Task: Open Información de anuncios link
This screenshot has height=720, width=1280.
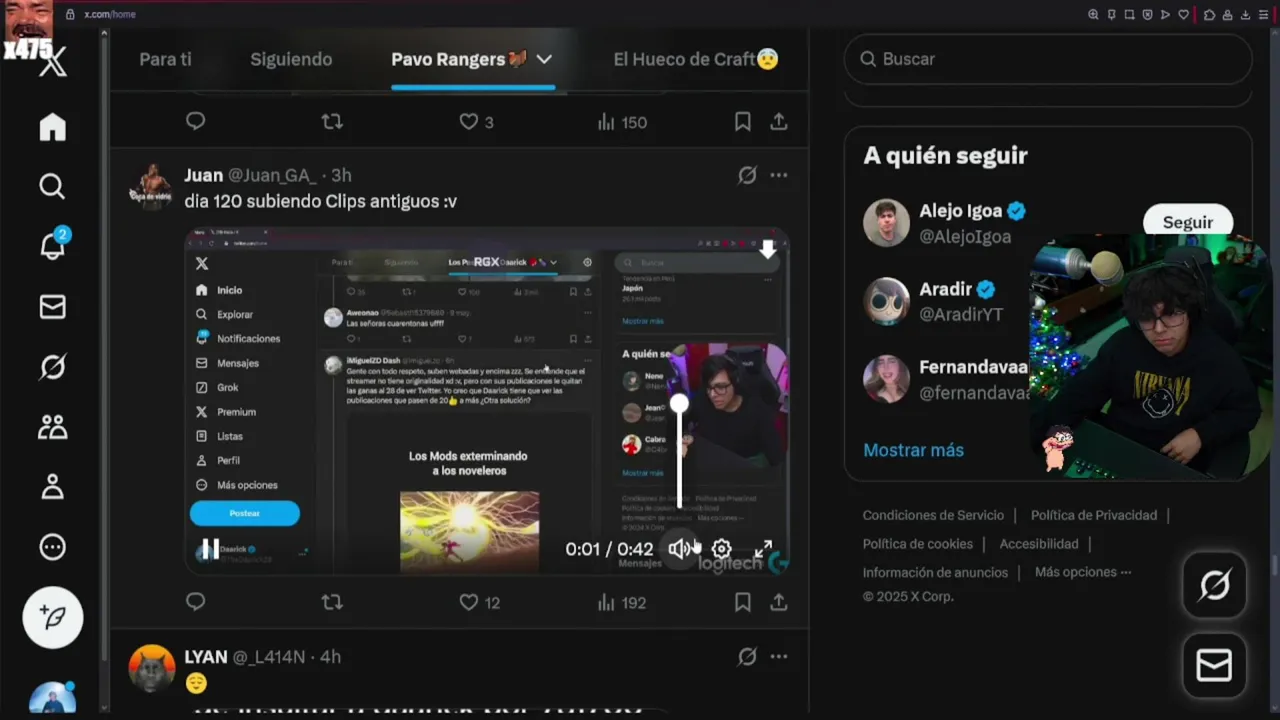Action: click(x=935, y=572)
